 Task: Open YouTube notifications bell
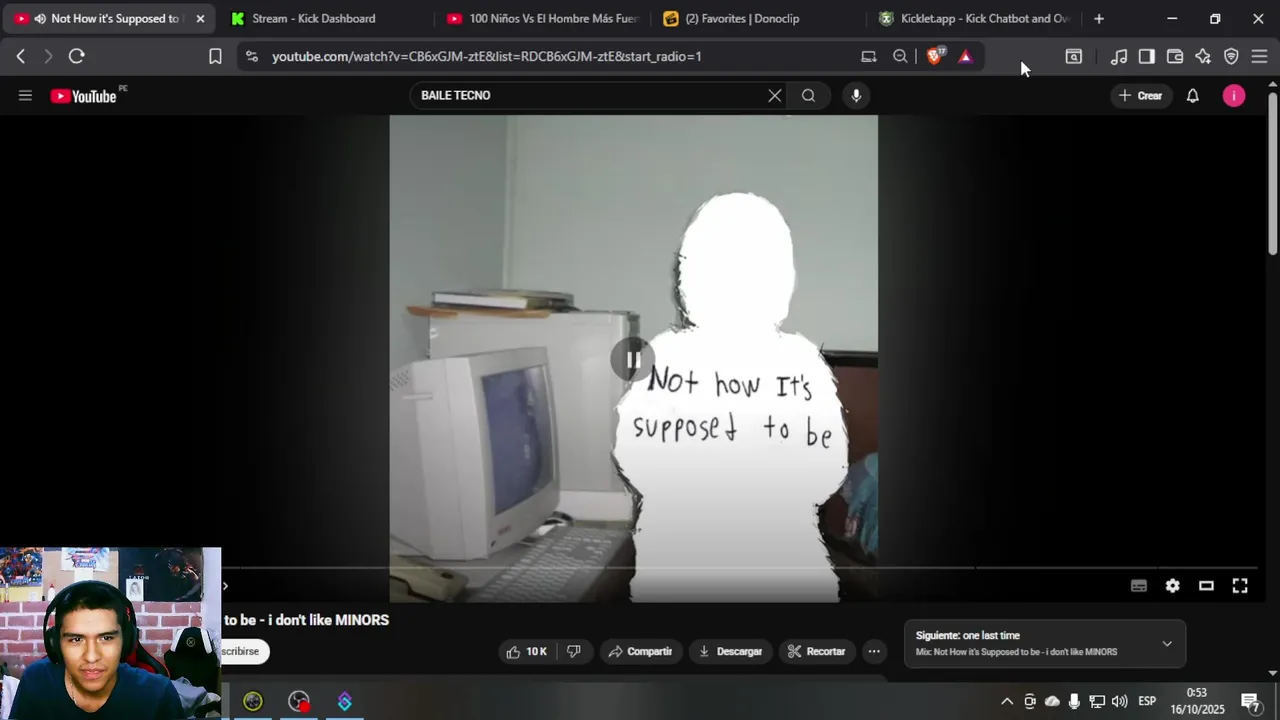click(x=1192, y=96)
